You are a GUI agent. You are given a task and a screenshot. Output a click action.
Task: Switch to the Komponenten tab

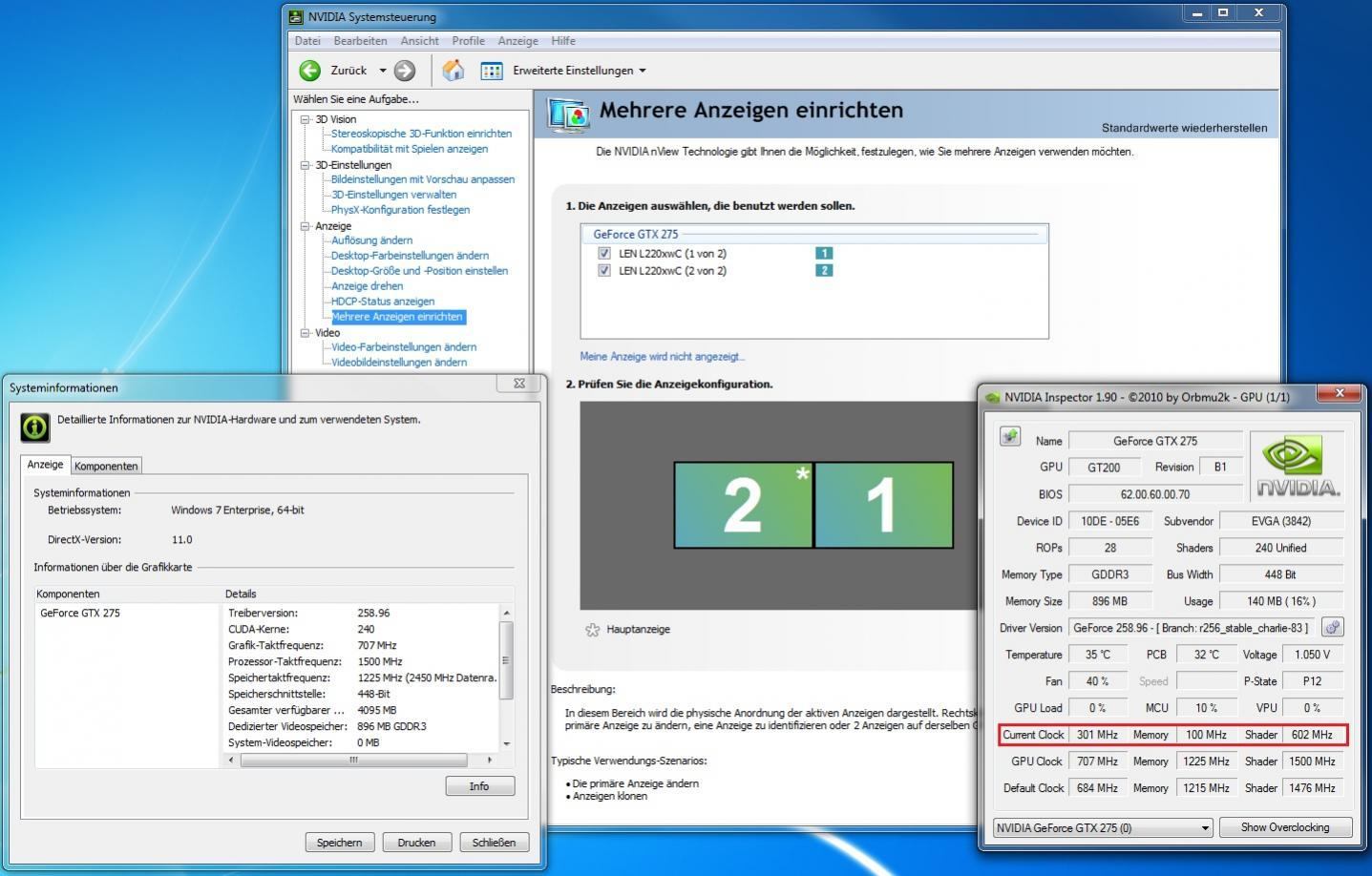106,466
